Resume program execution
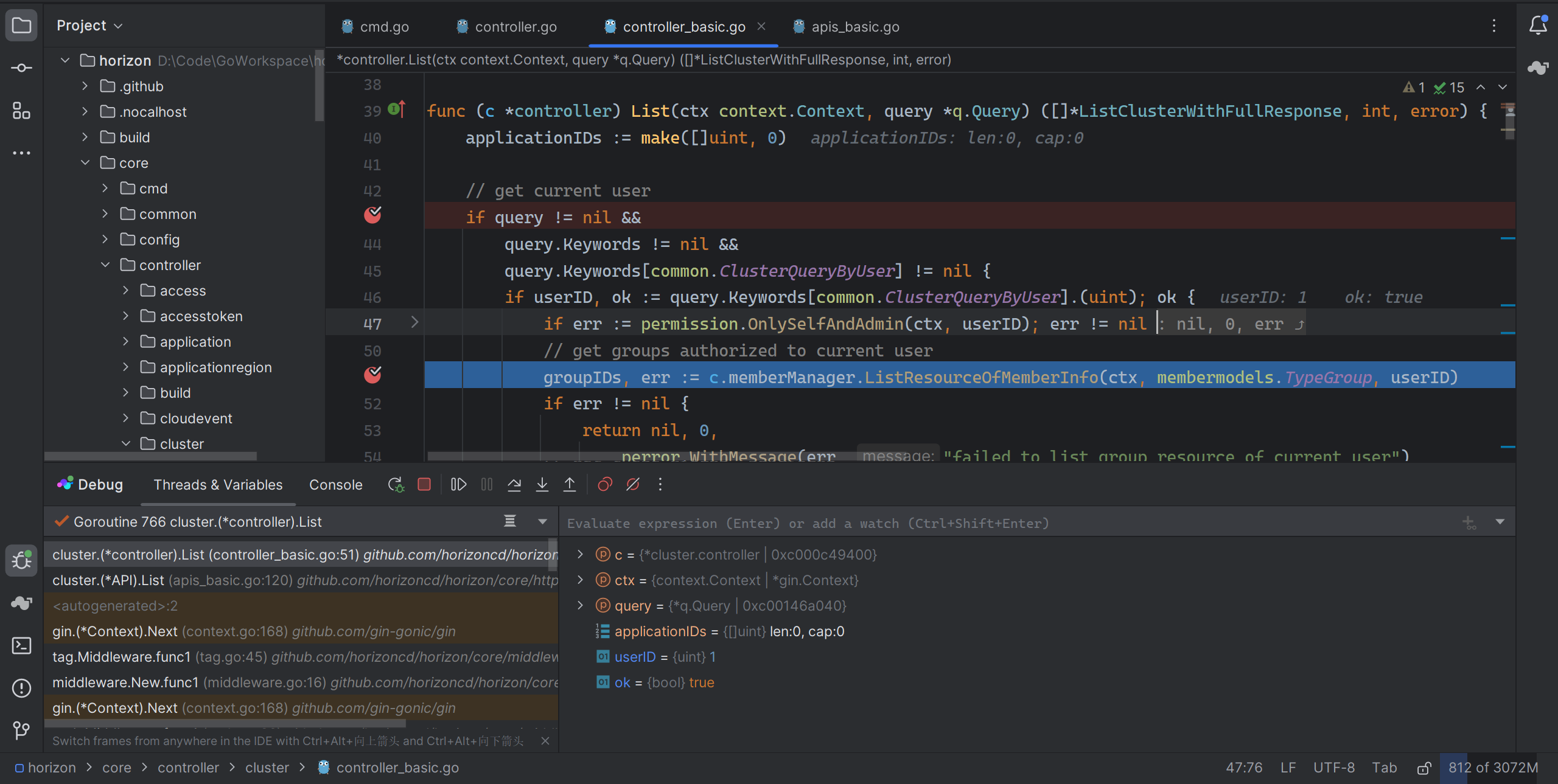This screenshot has width=1558, height=784. [x=458, y=485]
